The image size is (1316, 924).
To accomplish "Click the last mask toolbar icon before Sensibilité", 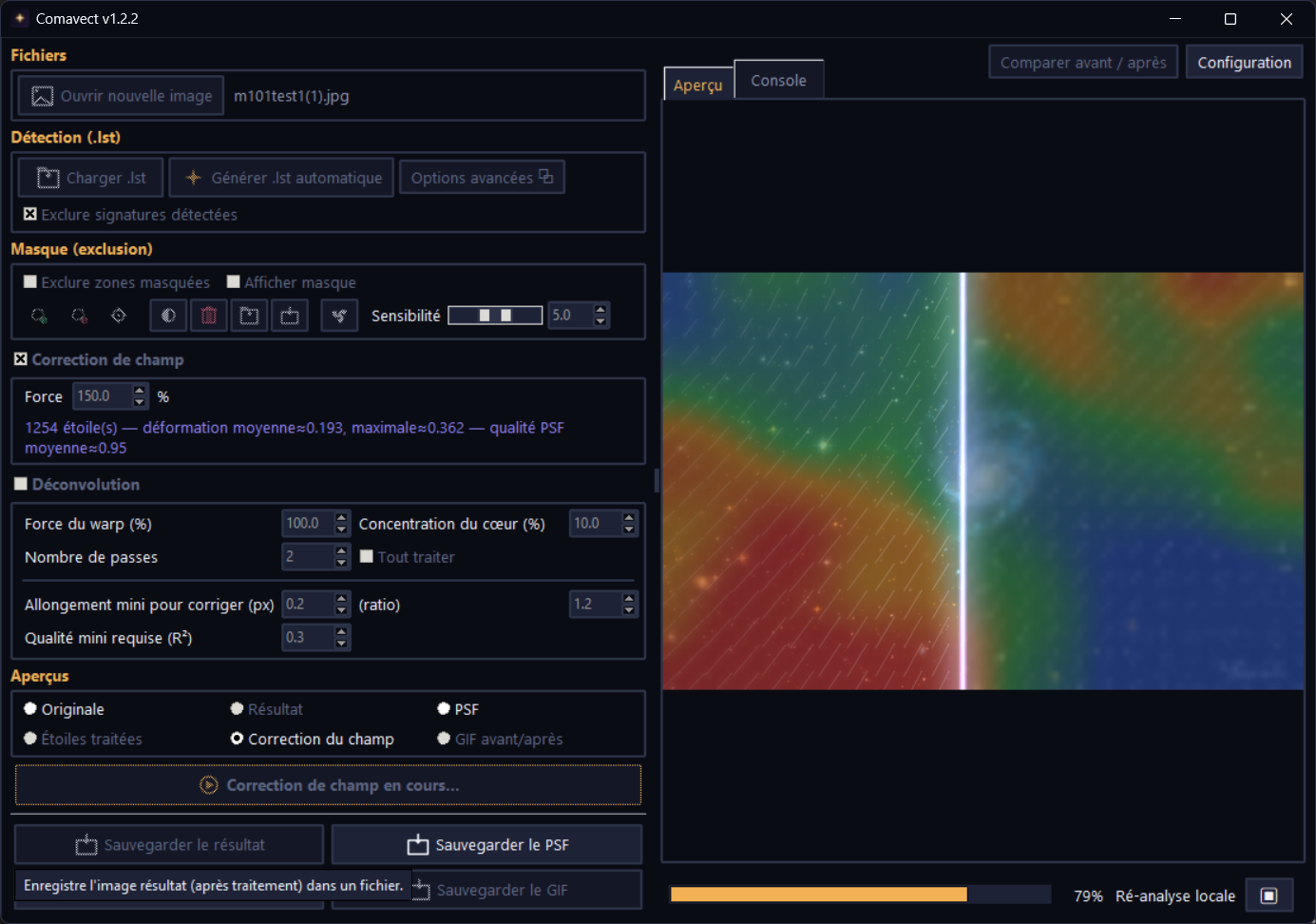I will point(339,316).
